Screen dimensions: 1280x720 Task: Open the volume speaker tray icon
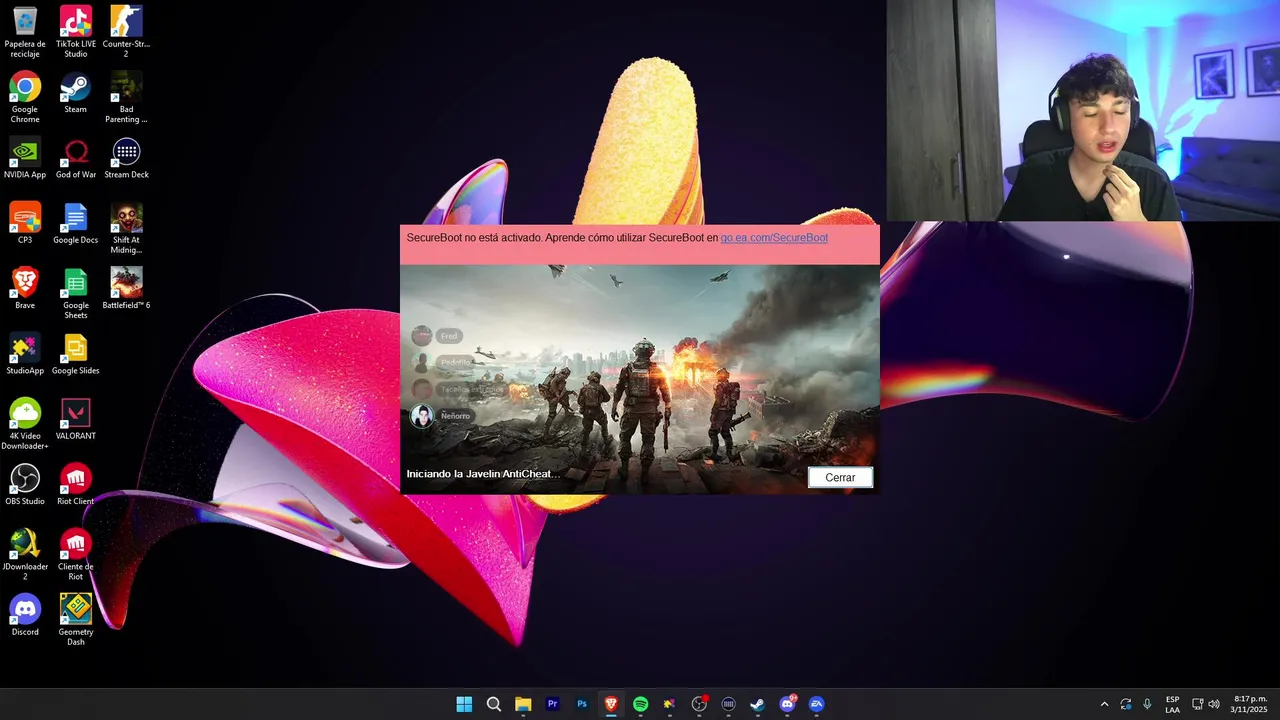click(x=1214, y=704)
